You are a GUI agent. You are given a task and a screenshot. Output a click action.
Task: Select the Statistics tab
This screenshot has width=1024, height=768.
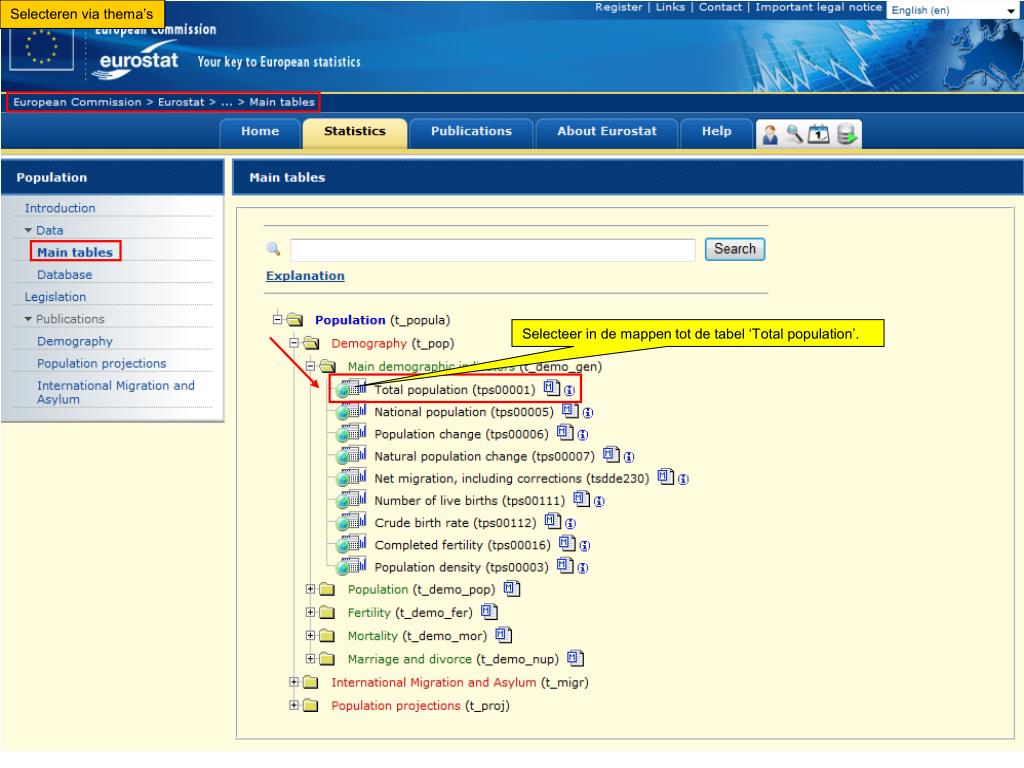tap(355, 131)
